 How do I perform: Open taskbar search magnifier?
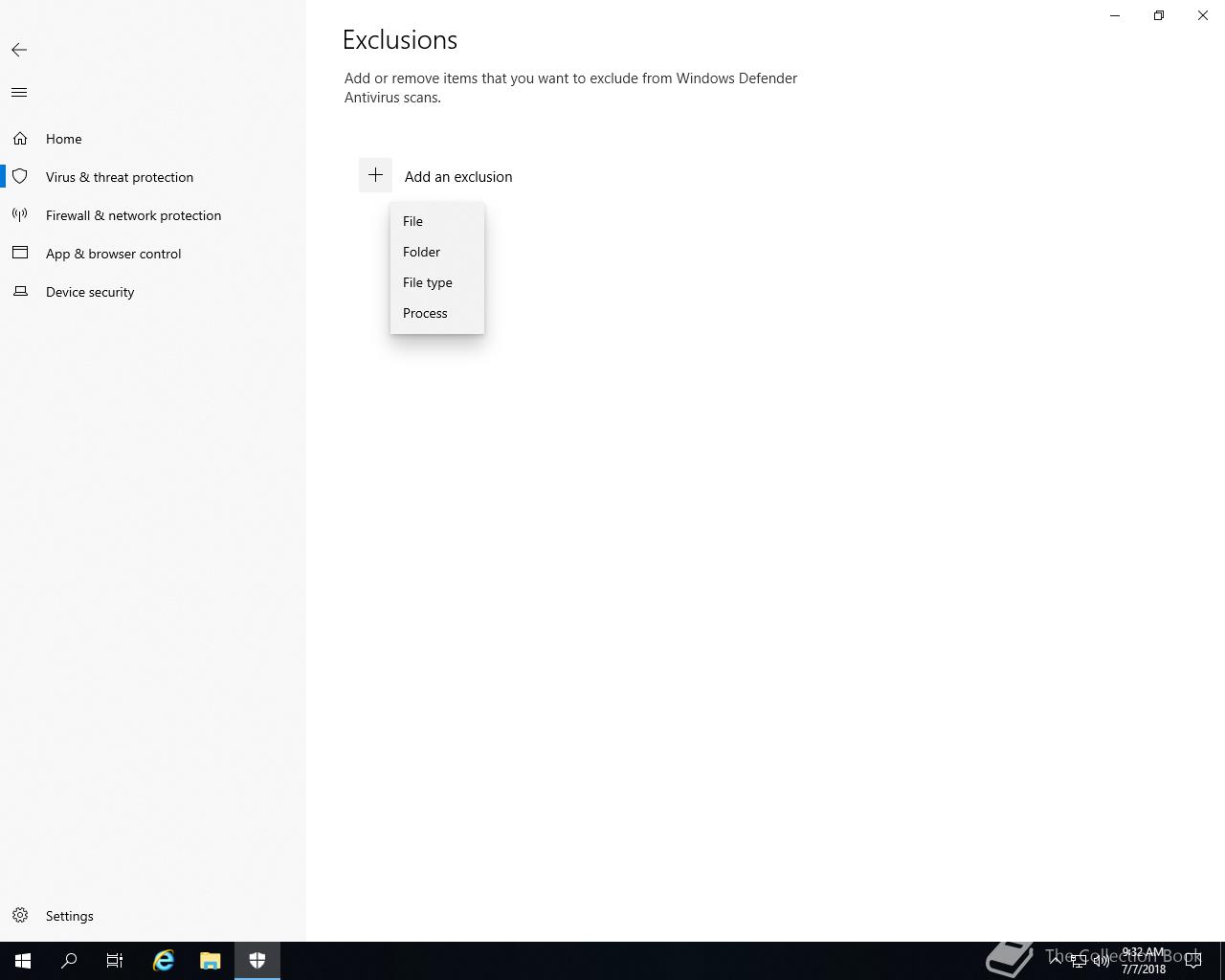(x=69, y=961)
